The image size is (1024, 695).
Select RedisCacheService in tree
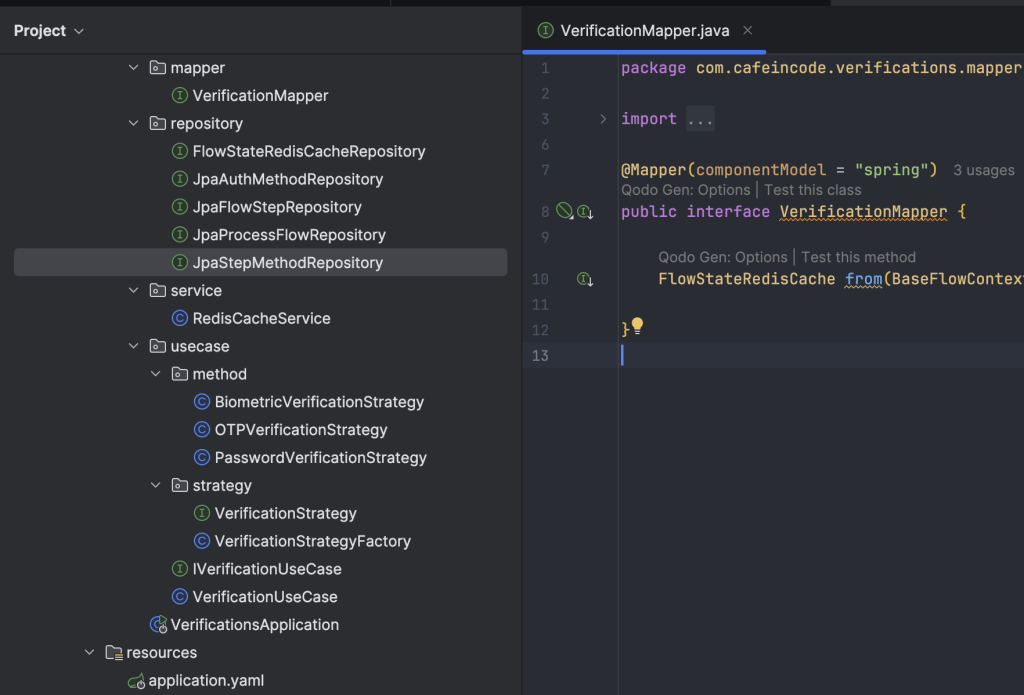click(260, 318)
